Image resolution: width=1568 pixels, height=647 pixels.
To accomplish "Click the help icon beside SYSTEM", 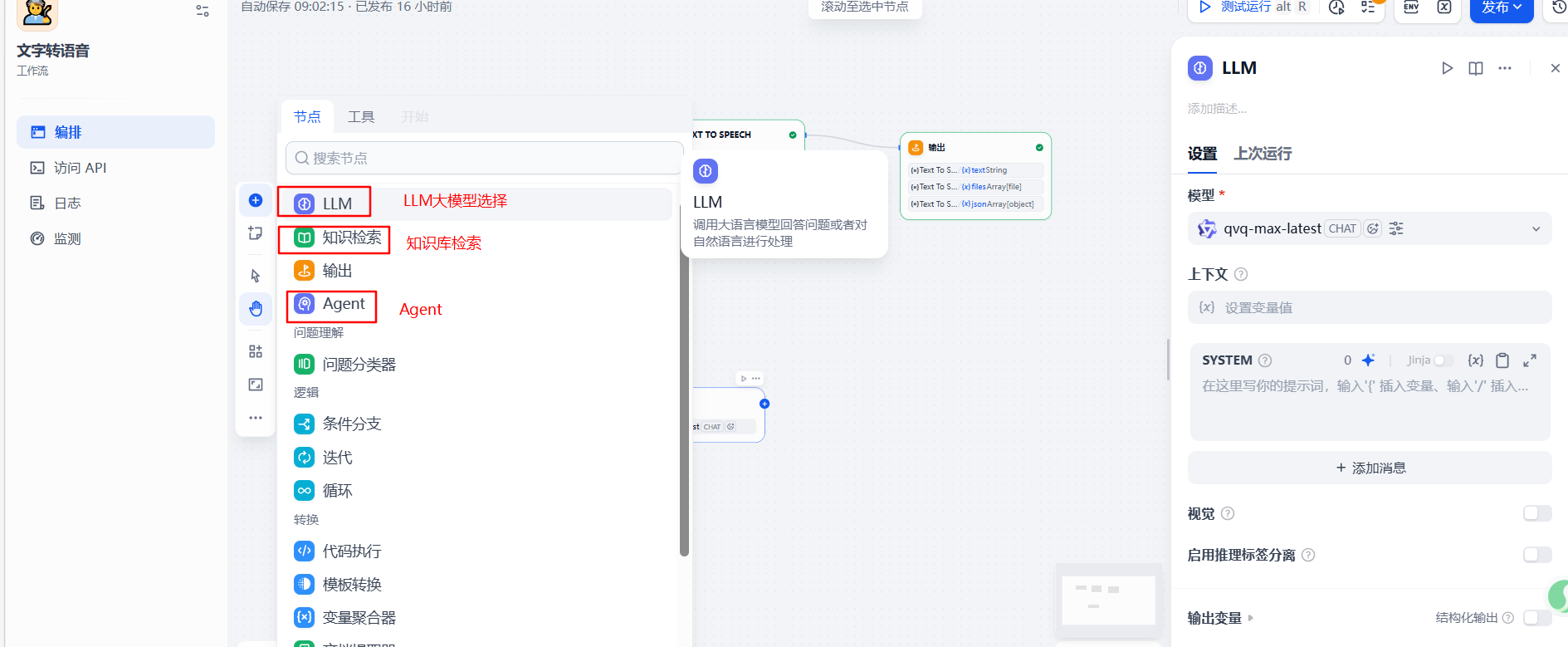I will [x=1265, y=360].
